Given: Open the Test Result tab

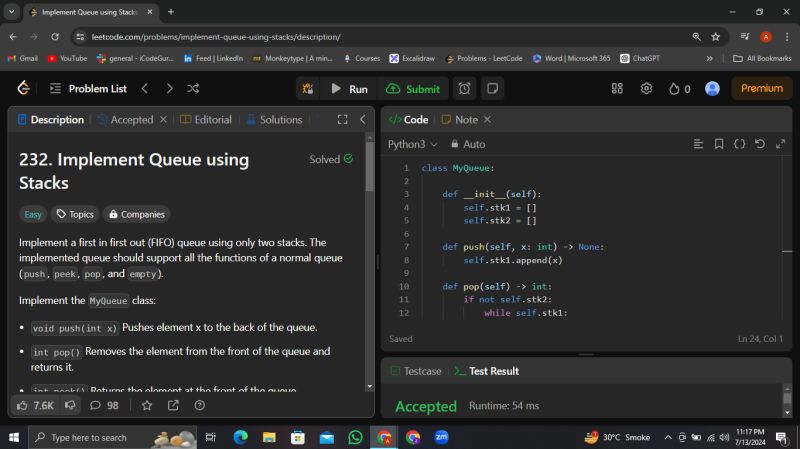Looking at the screenshot, I should [x=487, y=371].
